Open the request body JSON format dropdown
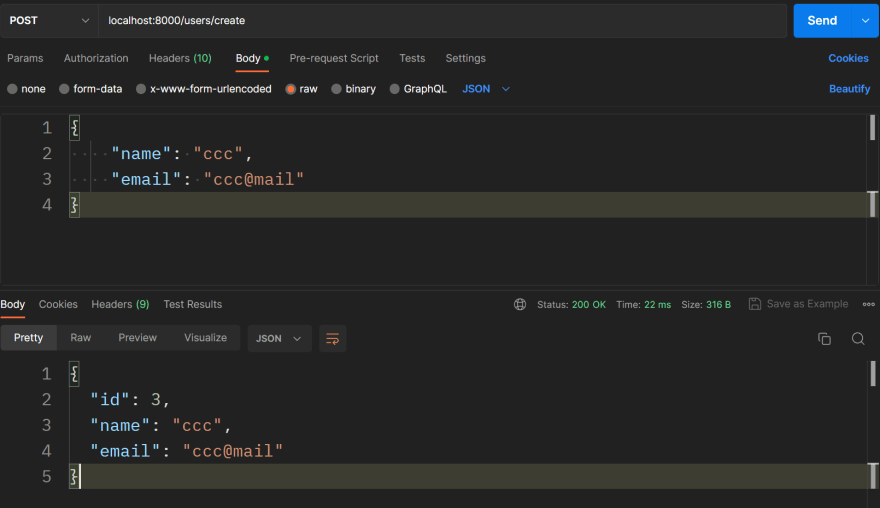The width and height of the screenshot is (880, 508). pos(485,89)
